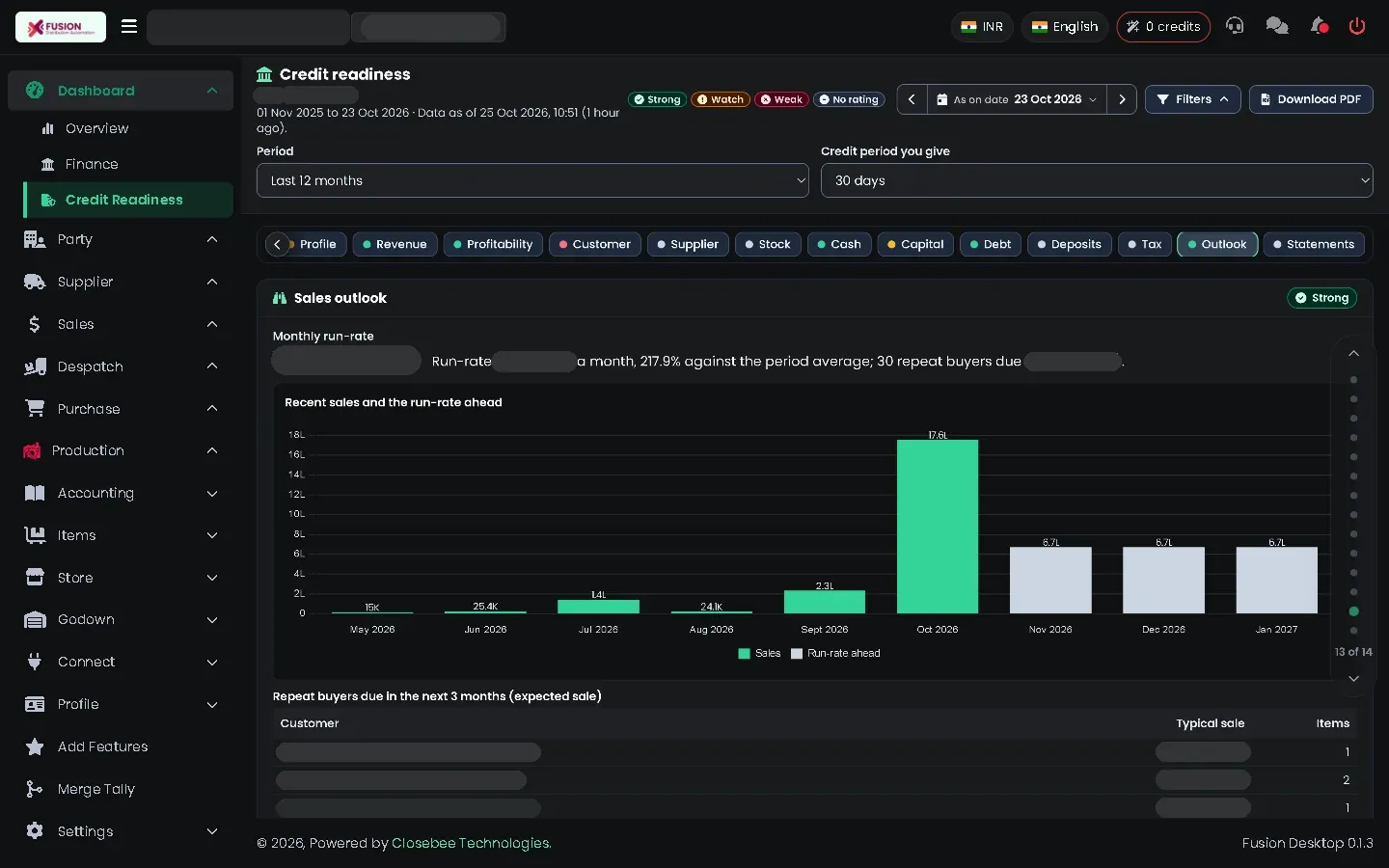Open the notifications bell icon
Viewport: 1389px width, 868px height.
pos(1319,26)
